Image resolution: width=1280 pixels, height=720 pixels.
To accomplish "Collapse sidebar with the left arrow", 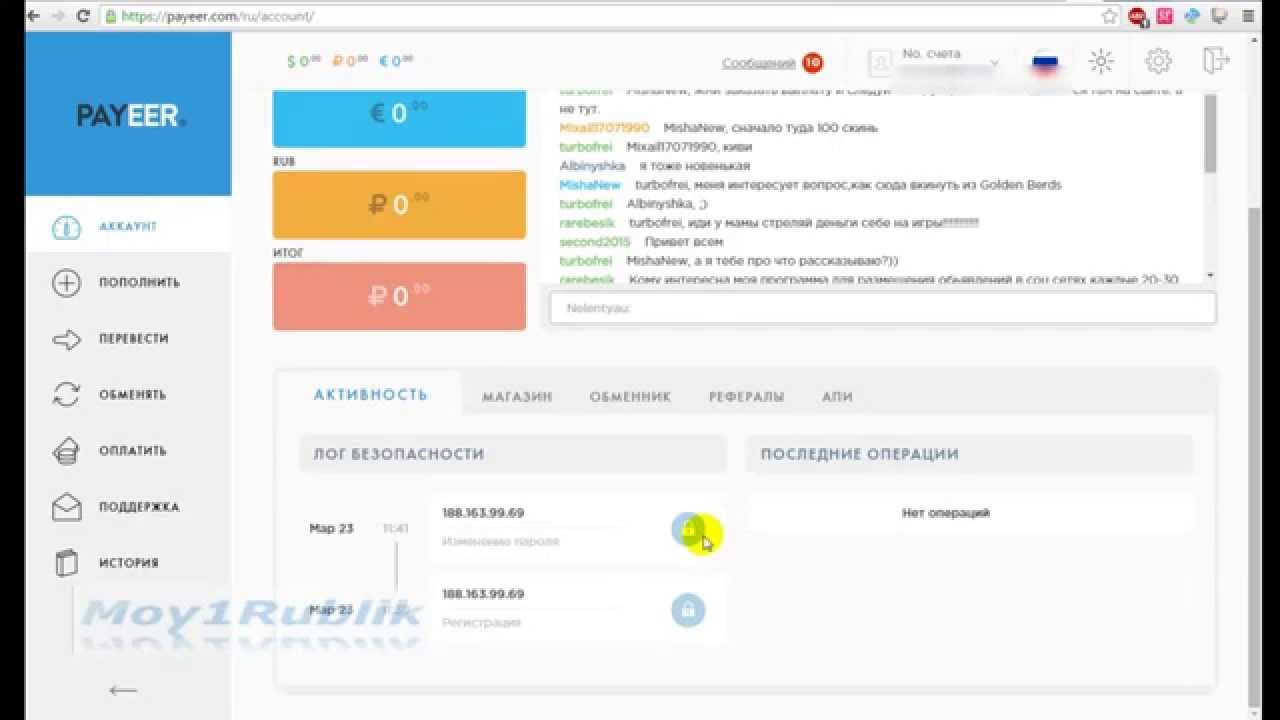I will tap(123, 690).
